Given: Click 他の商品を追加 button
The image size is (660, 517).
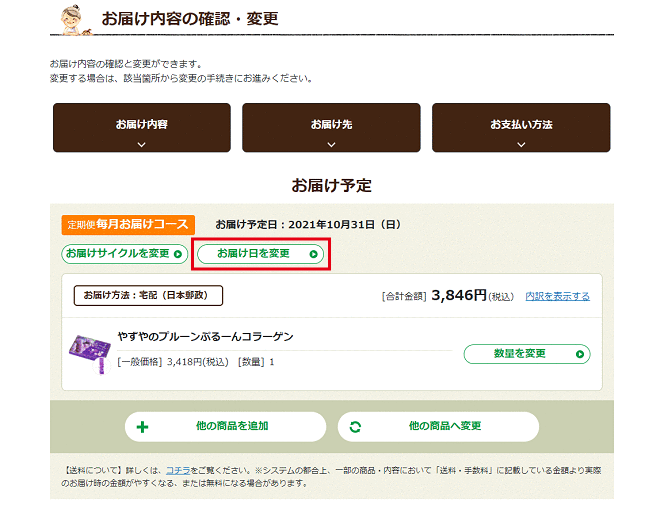Looking at the screenshot, I should click(225, 426).
